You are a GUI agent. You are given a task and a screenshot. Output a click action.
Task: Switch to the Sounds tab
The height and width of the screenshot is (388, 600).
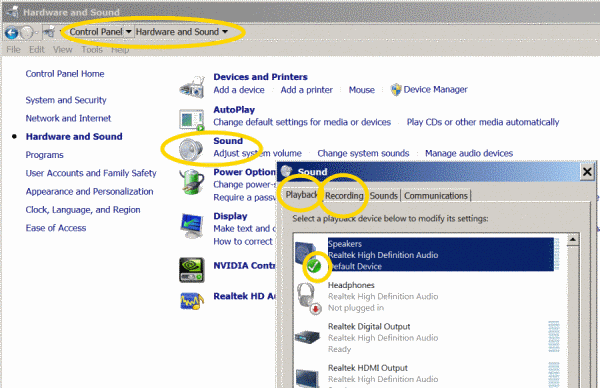(x=383, y=196)
